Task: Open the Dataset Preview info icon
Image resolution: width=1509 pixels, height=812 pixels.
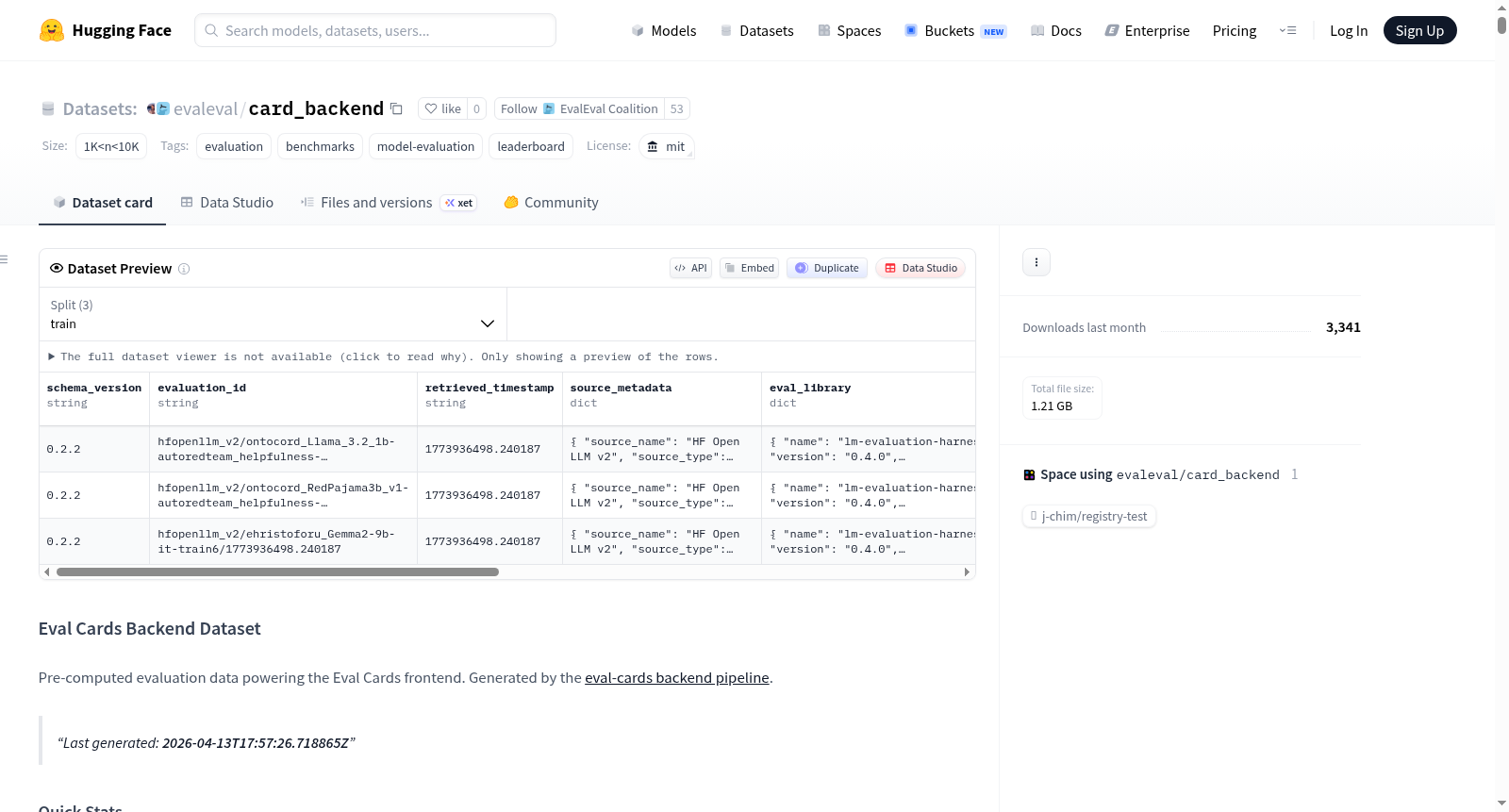Action: pyautogui.click(x=184, y=269)
